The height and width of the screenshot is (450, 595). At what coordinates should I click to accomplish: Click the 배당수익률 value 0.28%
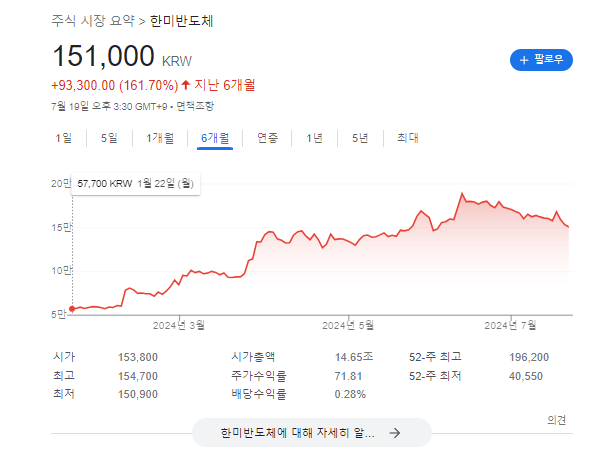click(x=350, y=394)
